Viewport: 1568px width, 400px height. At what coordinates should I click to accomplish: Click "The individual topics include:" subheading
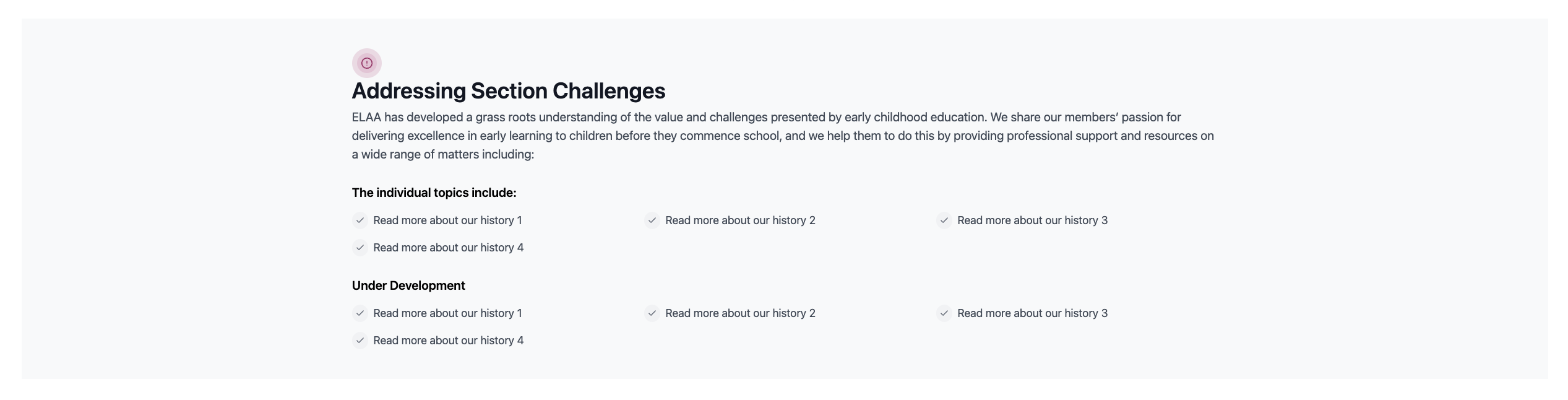point(434,193)
